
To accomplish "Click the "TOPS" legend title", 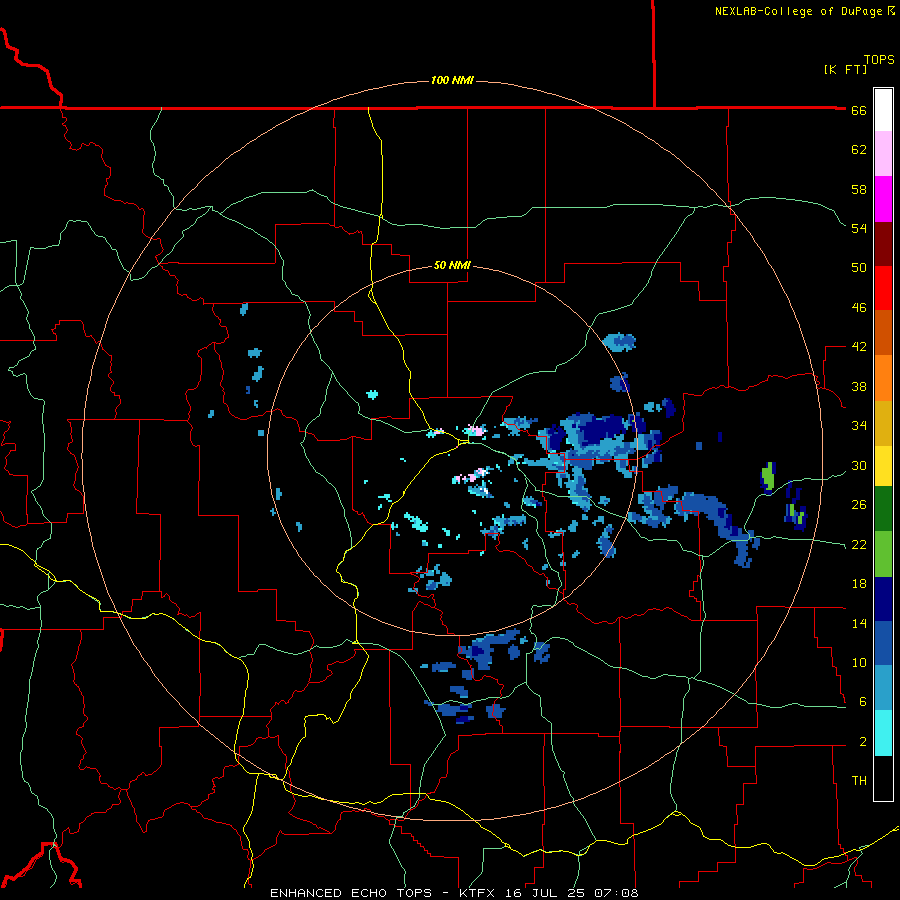I will coord(879,59).
